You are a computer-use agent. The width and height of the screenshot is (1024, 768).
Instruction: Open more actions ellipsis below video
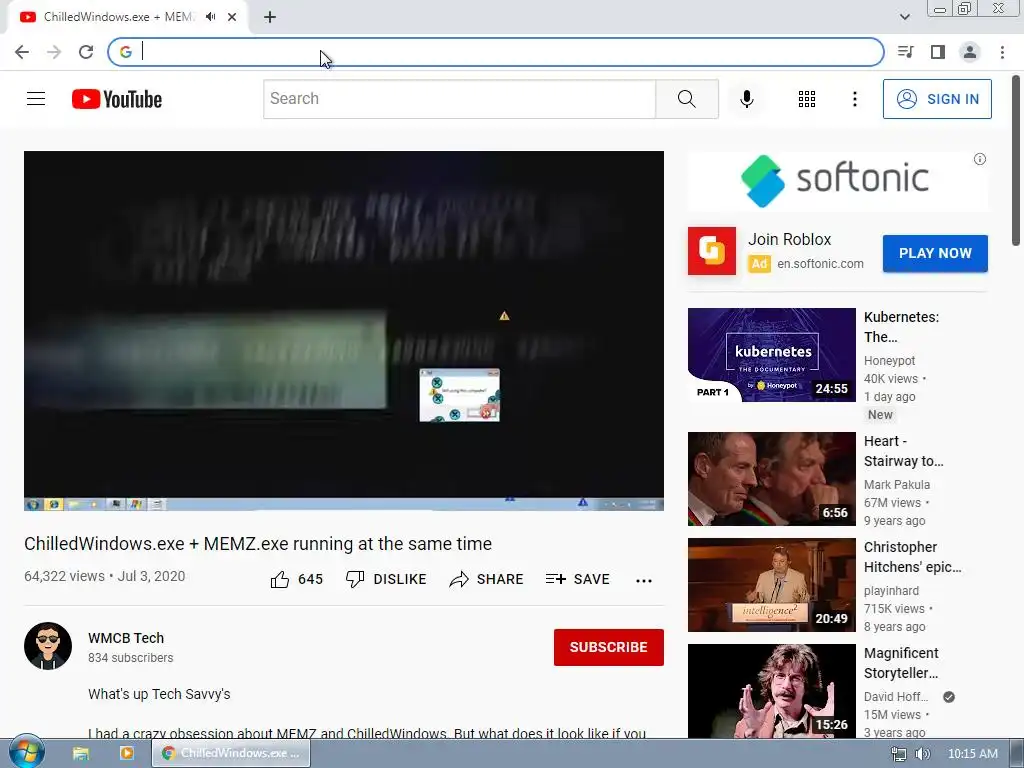pyautogui.click(x=644, y=580)
